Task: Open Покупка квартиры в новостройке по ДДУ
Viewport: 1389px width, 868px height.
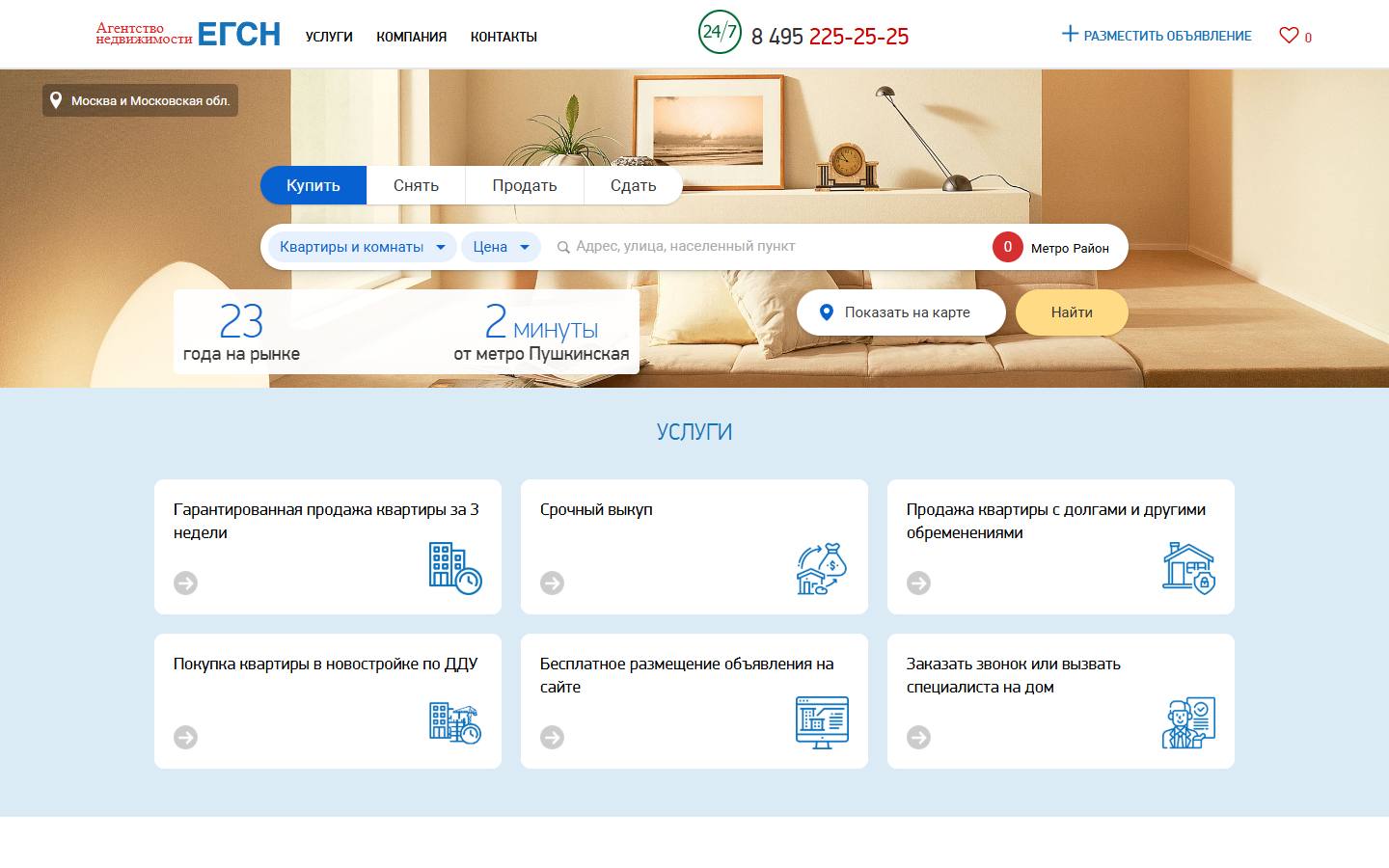Action: click(325, 664)
